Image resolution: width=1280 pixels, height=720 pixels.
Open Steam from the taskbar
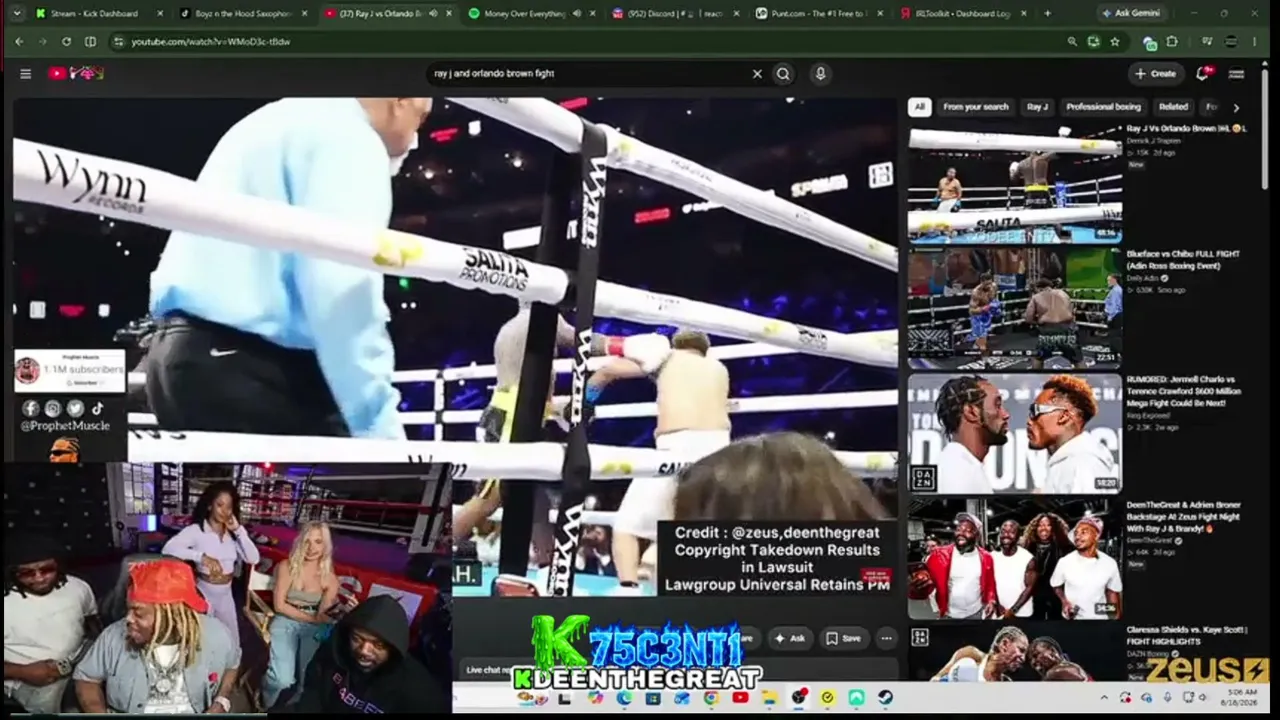(x=885, y=697)
